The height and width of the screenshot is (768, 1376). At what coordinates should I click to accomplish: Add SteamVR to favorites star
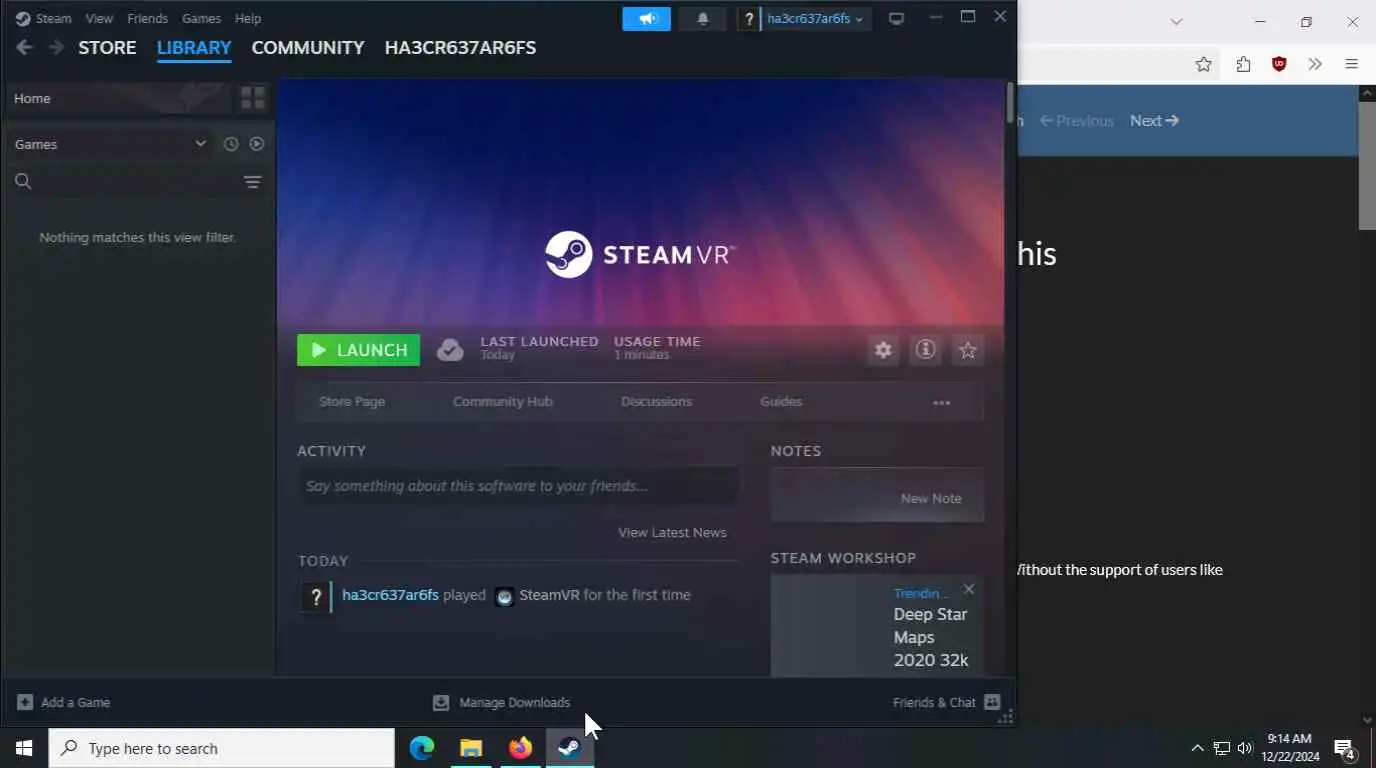click(968, 350)
